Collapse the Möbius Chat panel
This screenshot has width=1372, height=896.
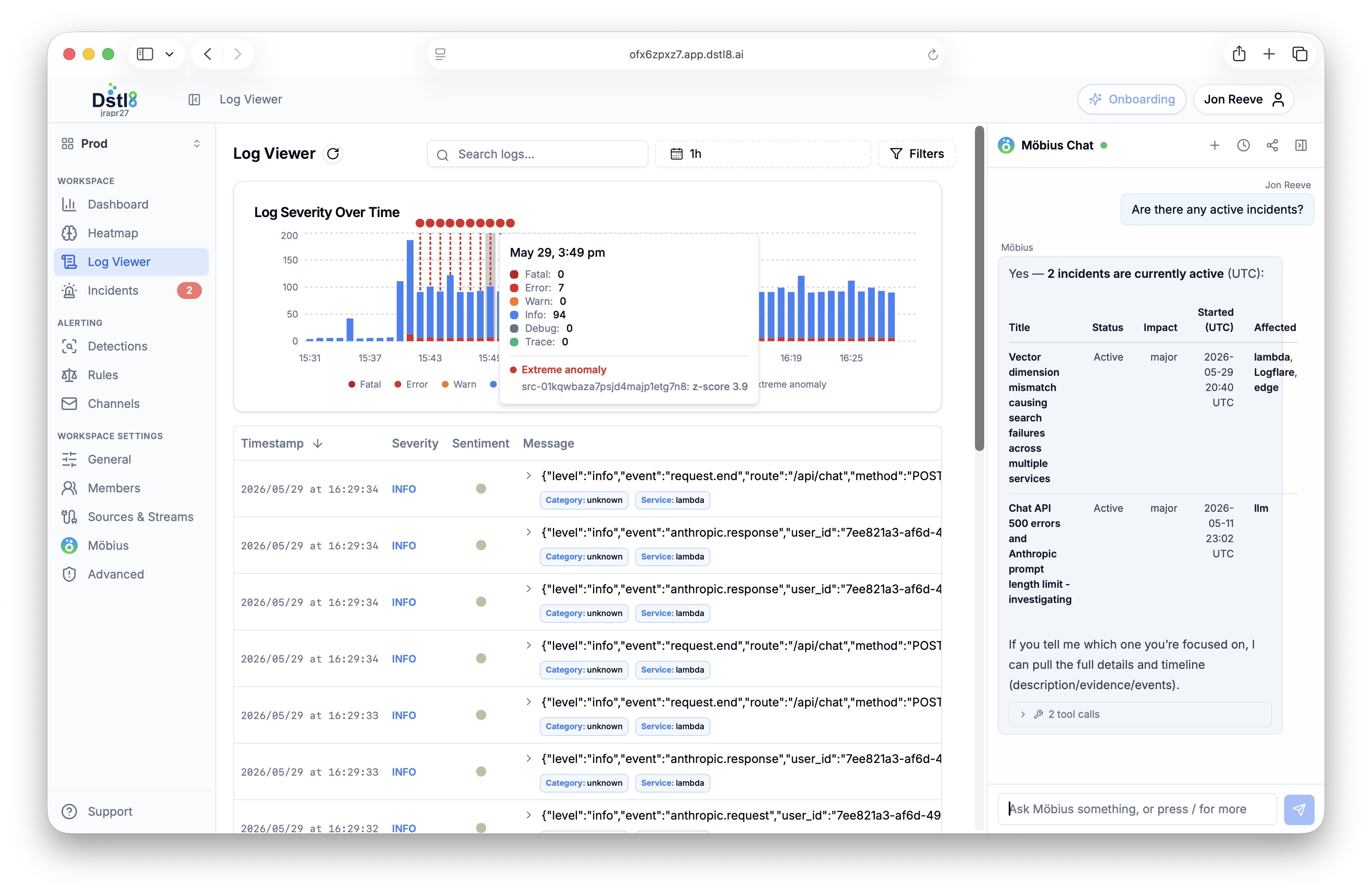pyautogui.click(x=1301, y=145)
